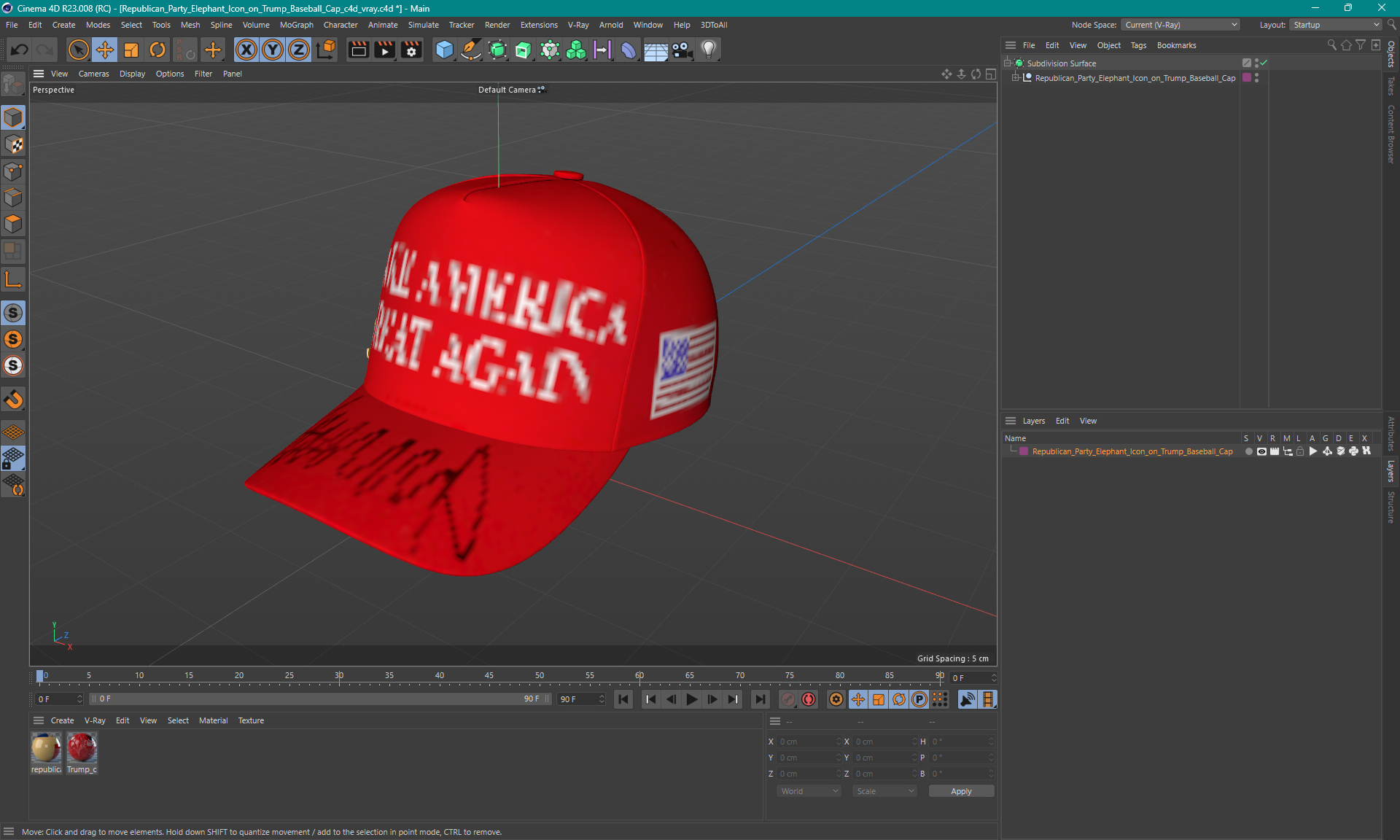Go to start of animation
Screen dimensions: 1400x840
point(623,699)
